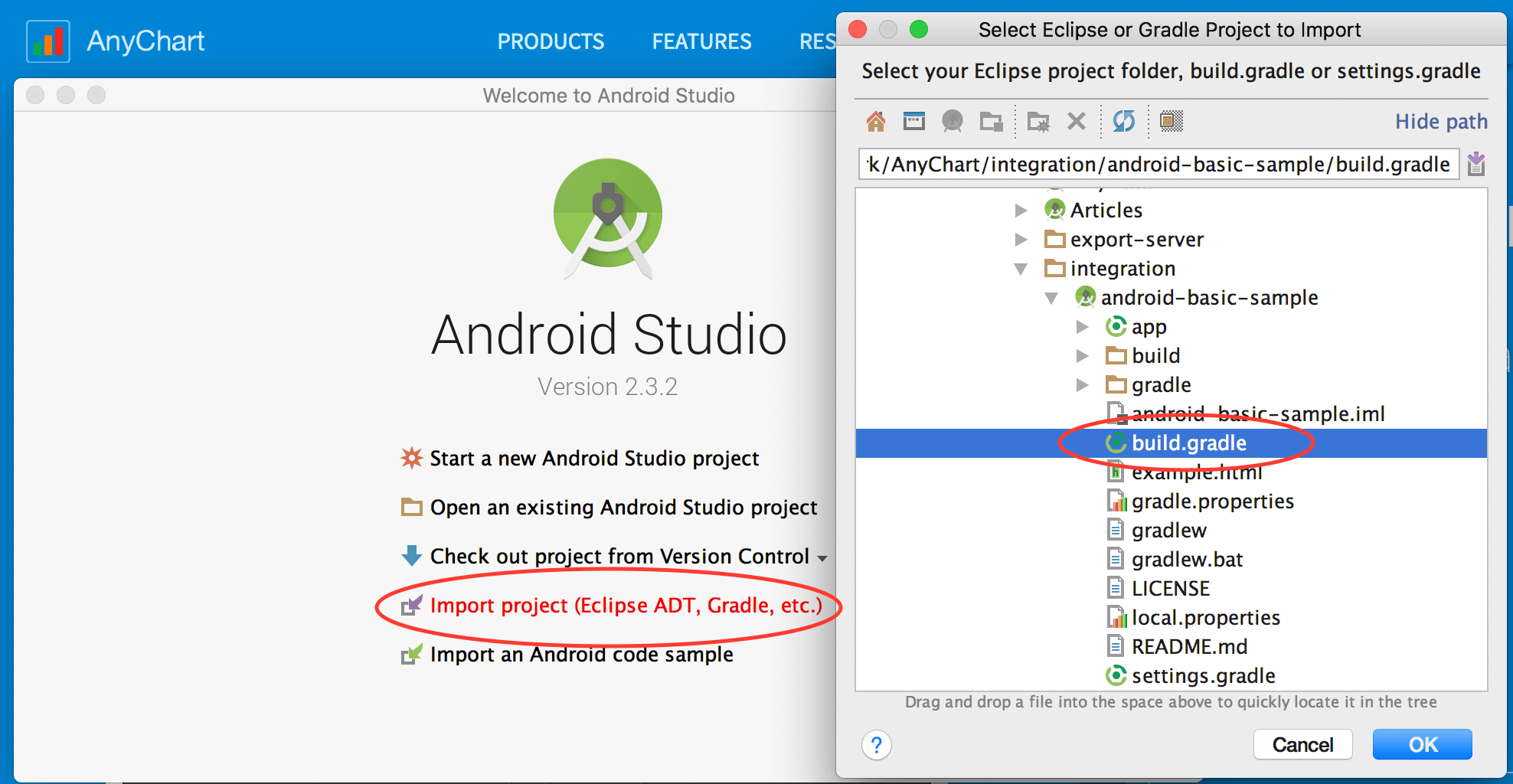
Task: Refresh the file tree with sync icon
Action: tap(1122, 121)
